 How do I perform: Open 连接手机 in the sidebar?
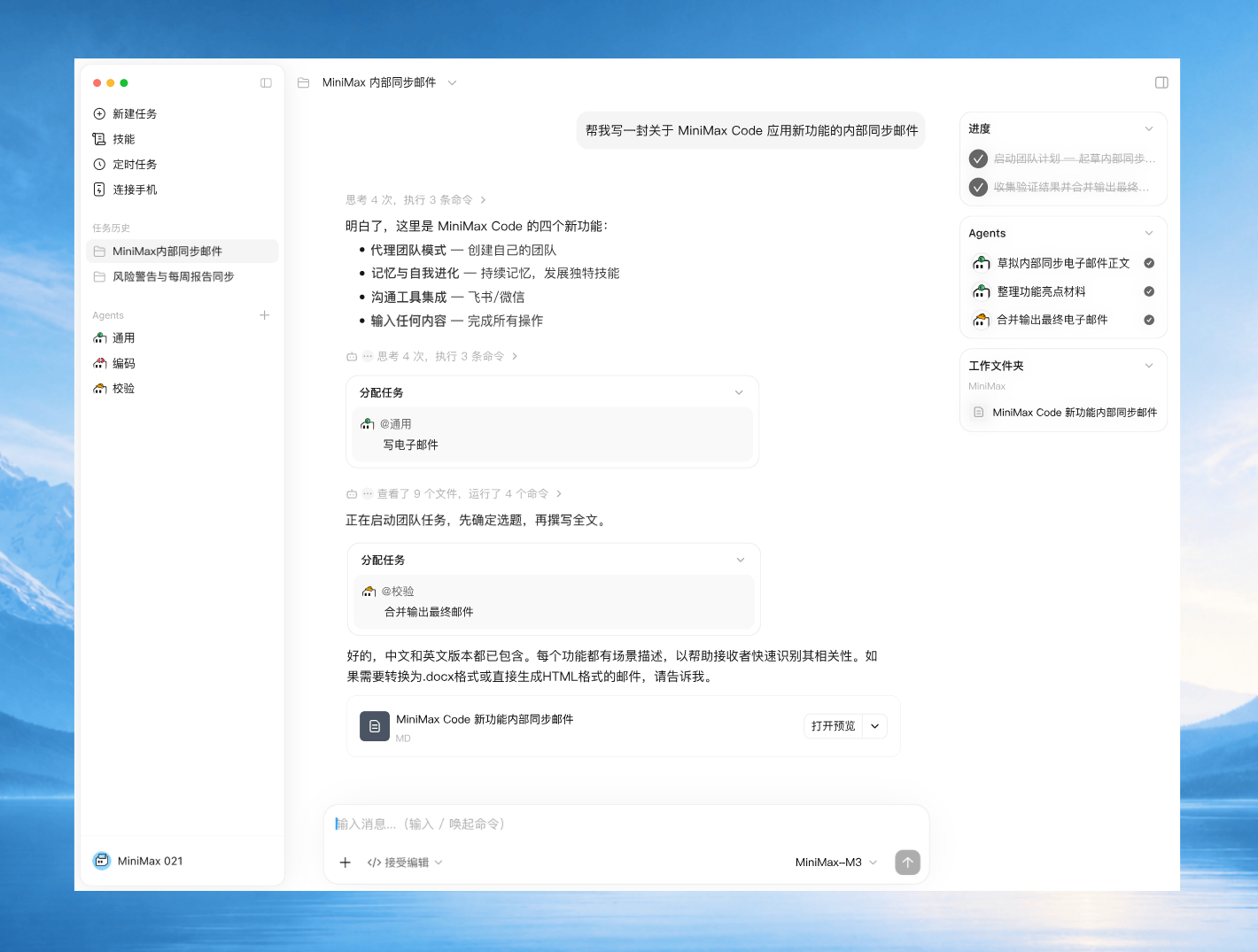click(135, 190)
